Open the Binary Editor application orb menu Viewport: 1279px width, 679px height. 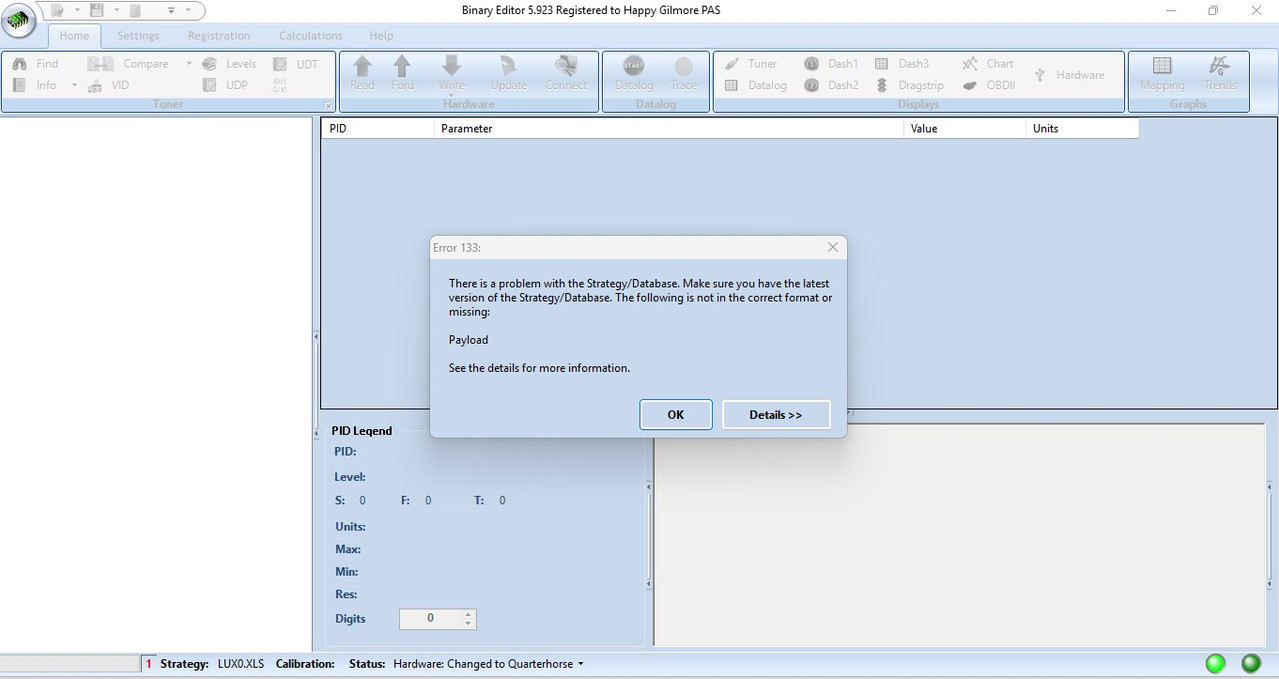click(x=20, y=21)
